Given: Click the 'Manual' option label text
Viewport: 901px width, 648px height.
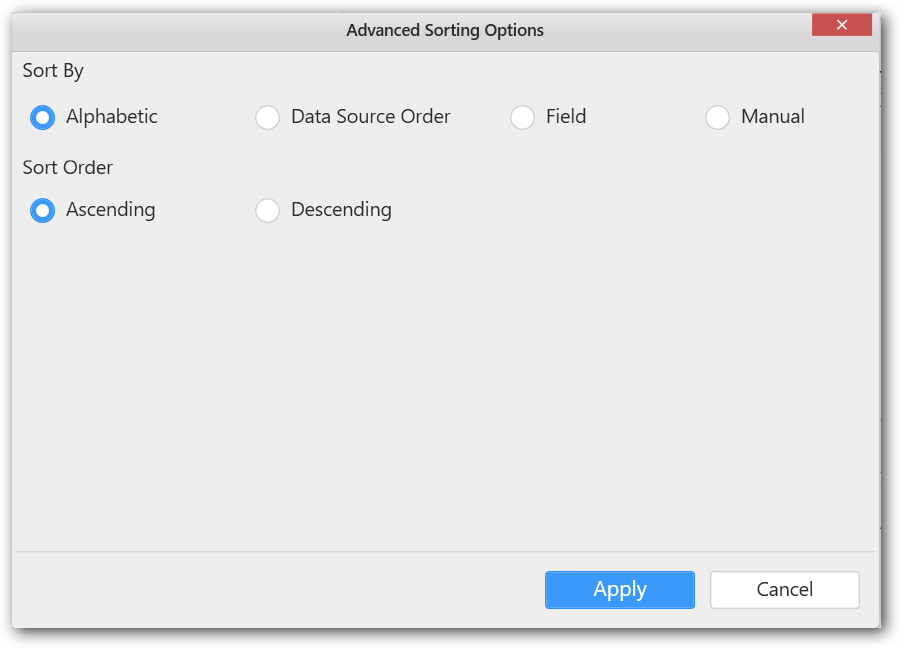Looking at the screenshot, I should tap(772, 117).
